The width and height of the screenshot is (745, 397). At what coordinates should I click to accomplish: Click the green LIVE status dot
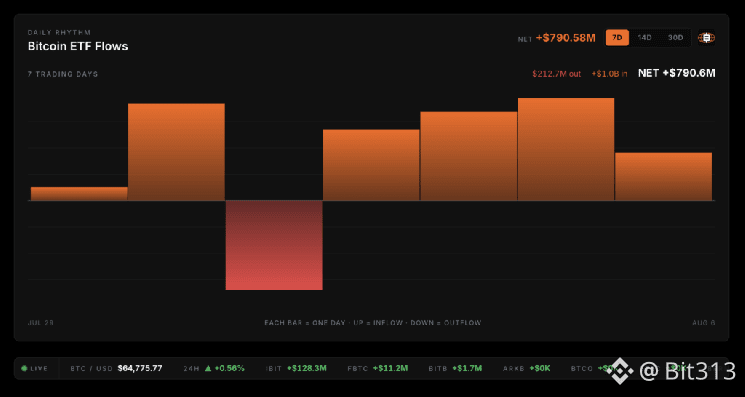[24, 368]
